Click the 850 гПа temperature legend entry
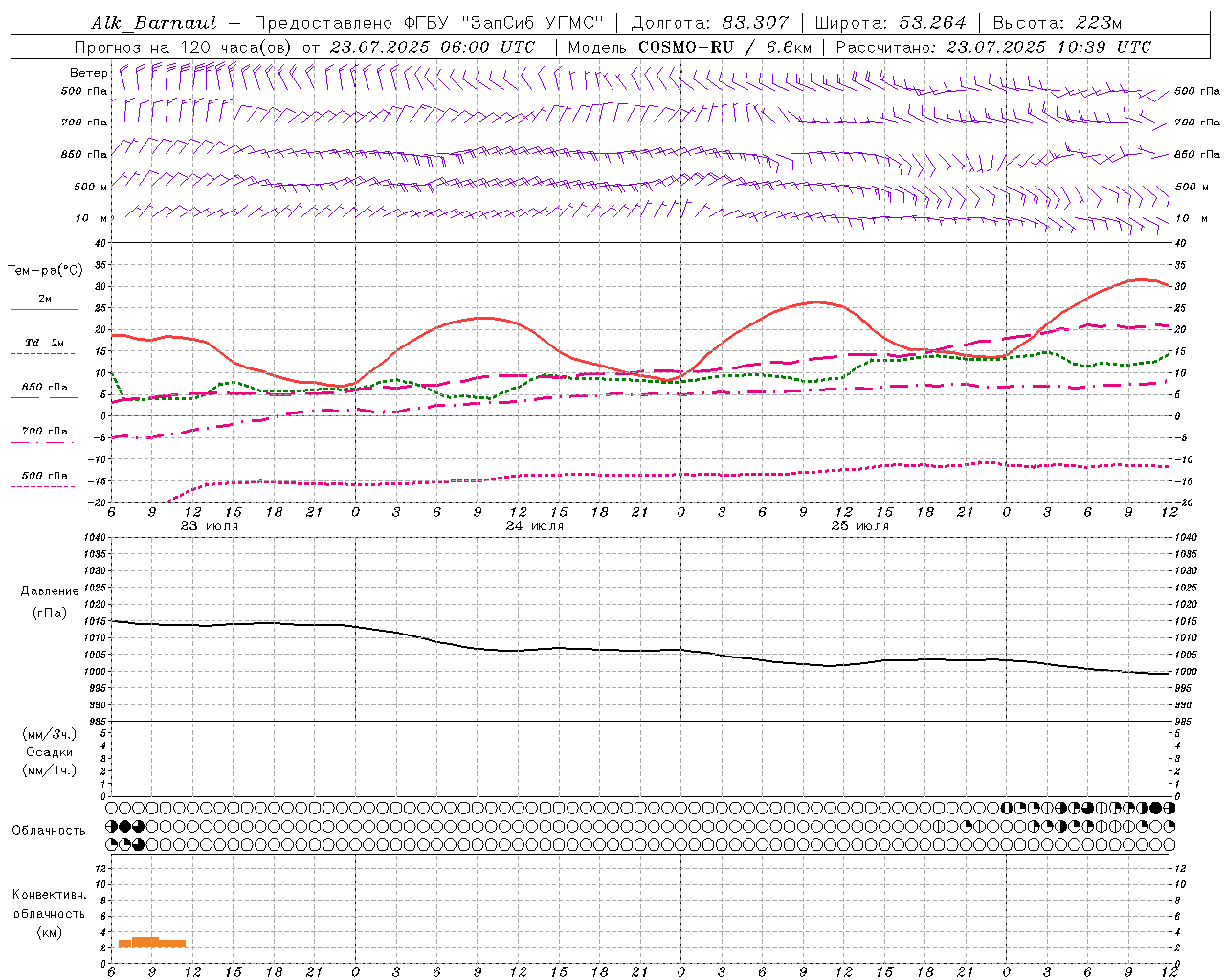Image resolution: width=1225 pixels, height=980 pixels. click(x=45, y=388)
